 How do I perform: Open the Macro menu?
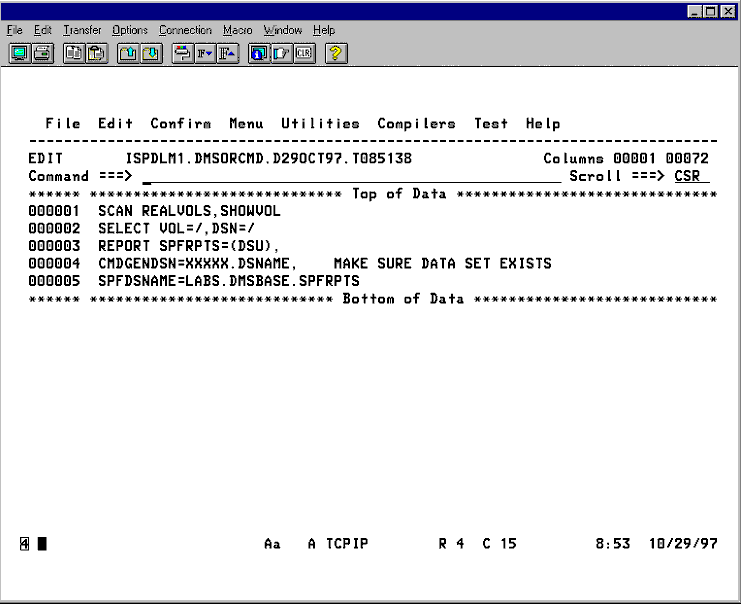[237, 30]
